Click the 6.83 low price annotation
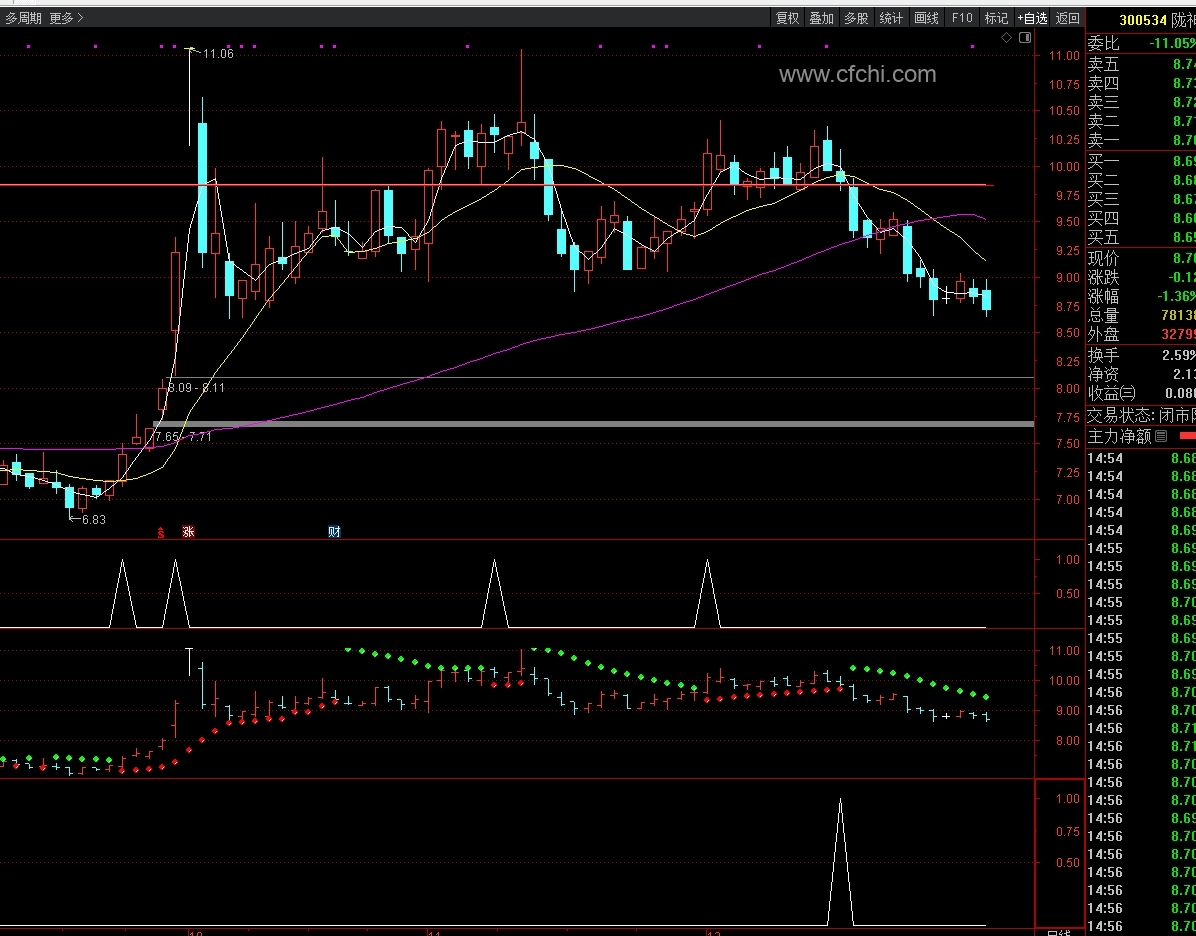The width and height of the screenshot is (1196, 936). tap(93, 519)
